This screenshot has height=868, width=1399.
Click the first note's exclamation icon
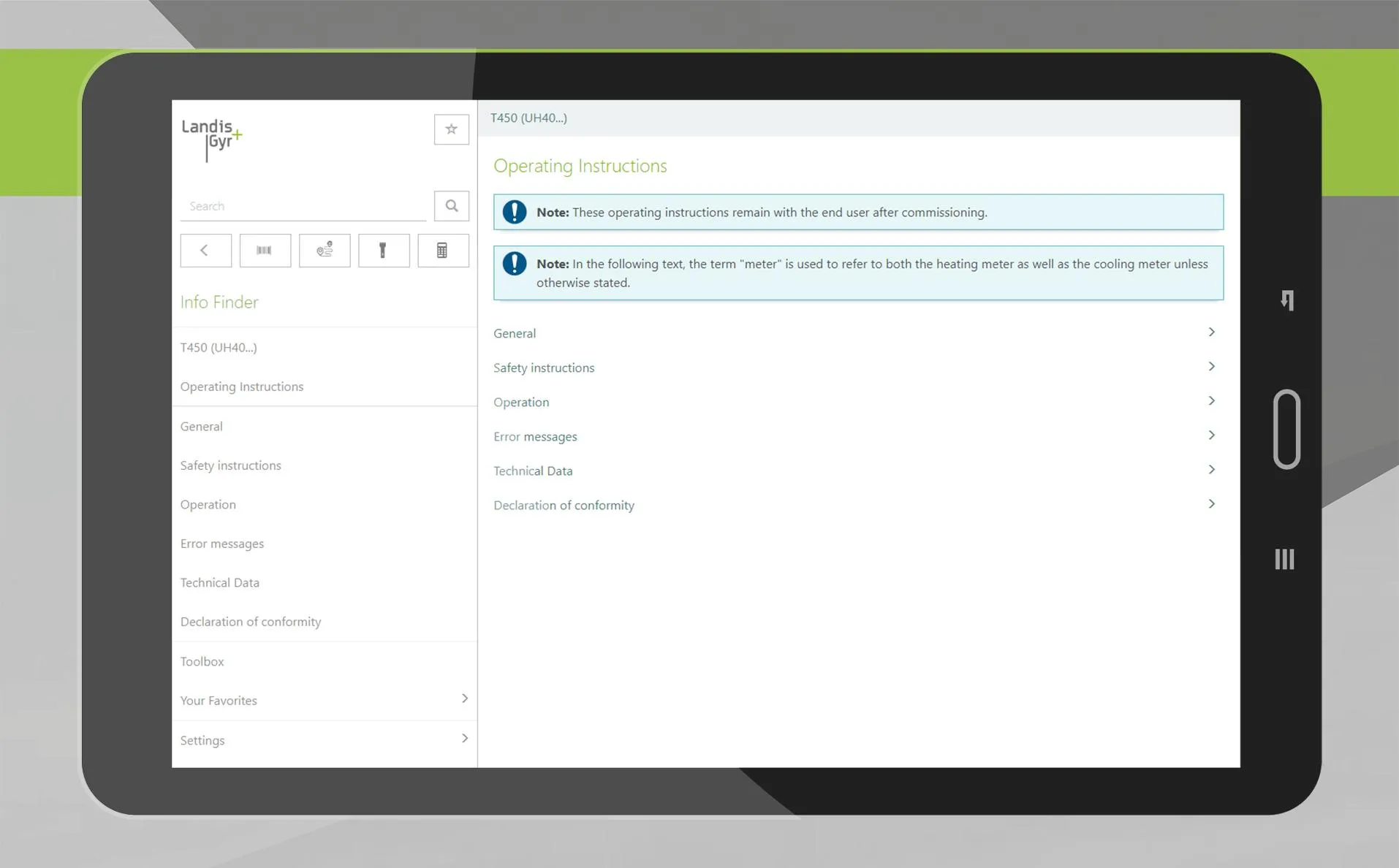point(515,212)
